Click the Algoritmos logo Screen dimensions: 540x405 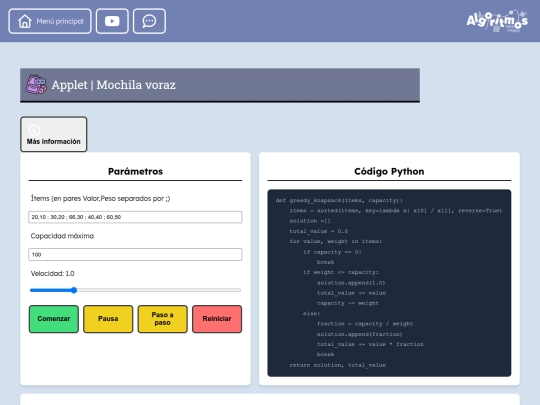click(x=497, y=21)
